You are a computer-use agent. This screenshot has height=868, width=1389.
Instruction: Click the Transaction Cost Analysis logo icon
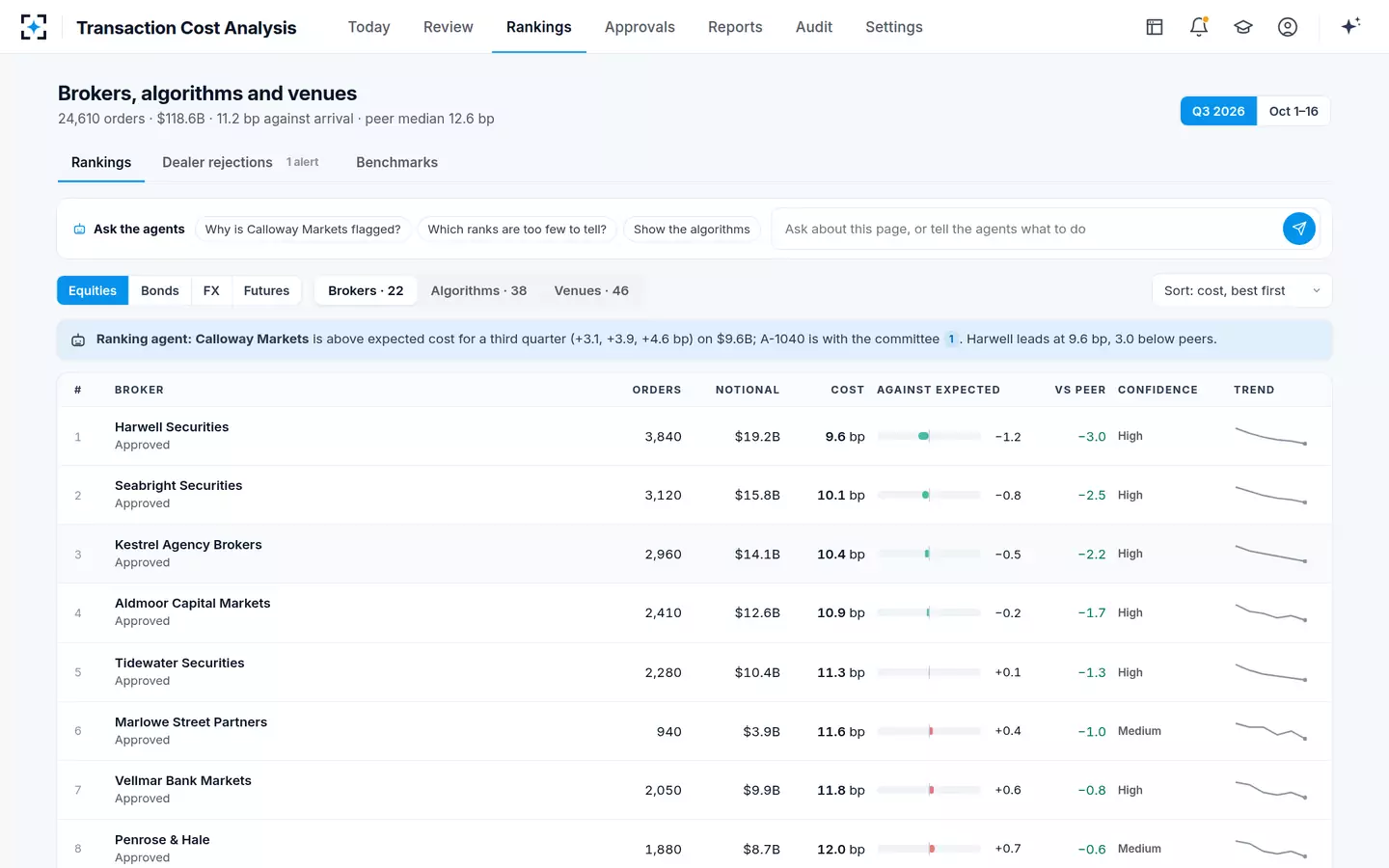tap(34, 27)
